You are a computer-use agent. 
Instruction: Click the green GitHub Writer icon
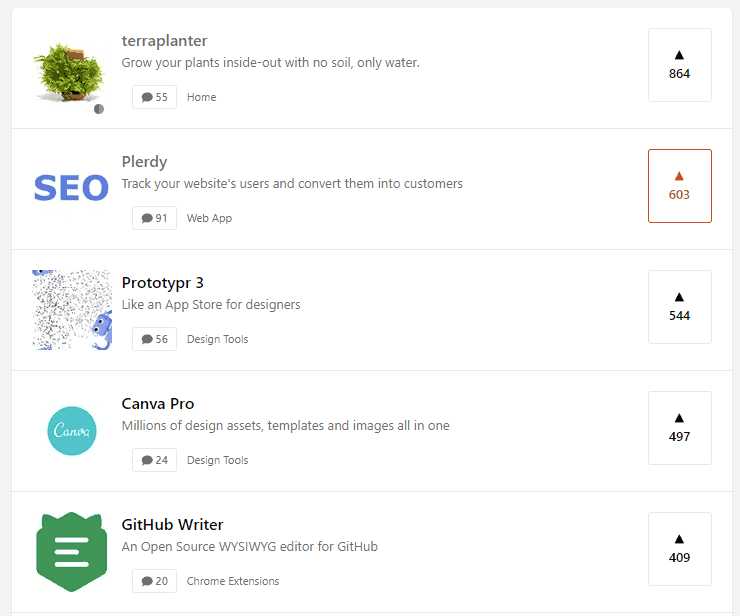point(71,552)
